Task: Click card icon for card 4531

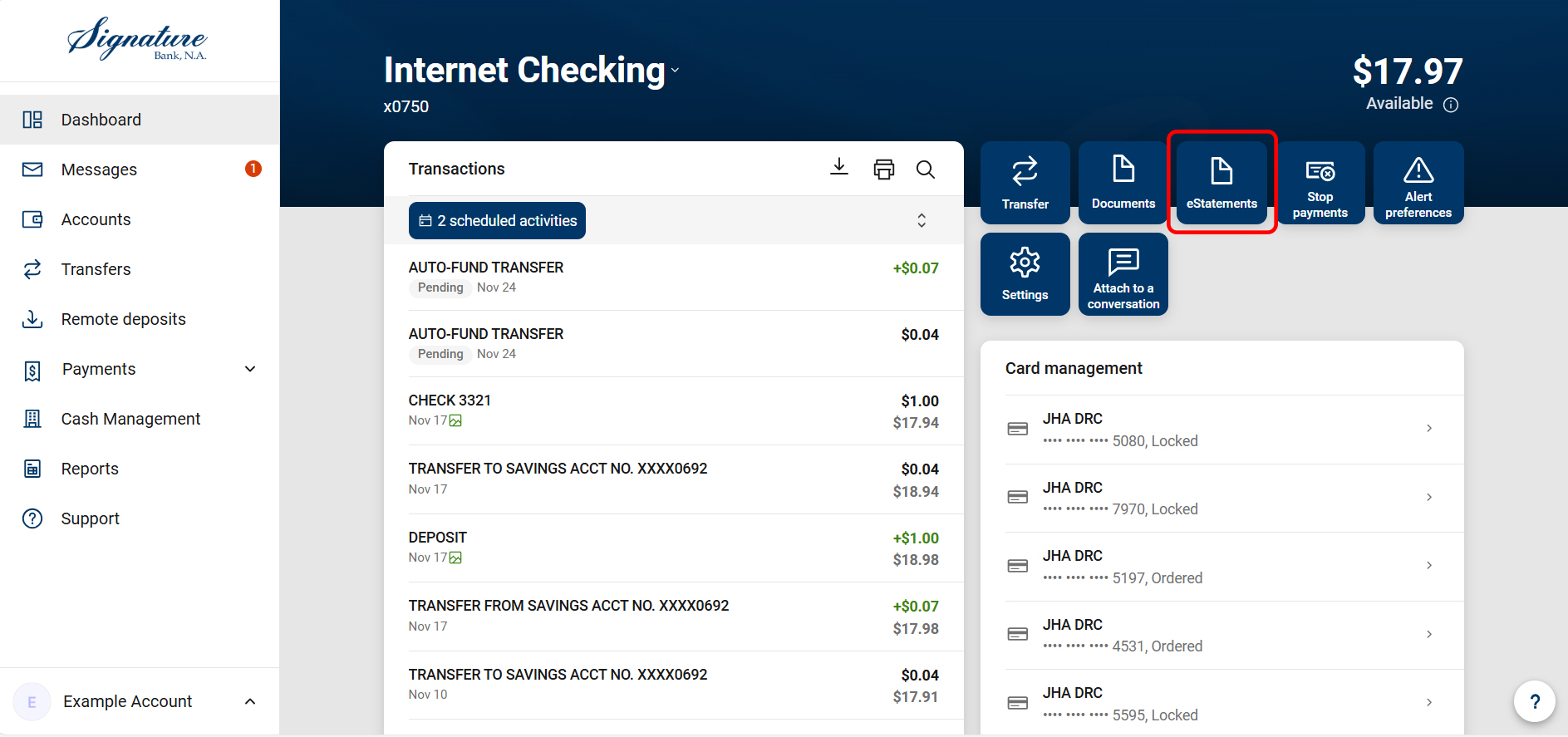Action: click(x=1018, y=634)
